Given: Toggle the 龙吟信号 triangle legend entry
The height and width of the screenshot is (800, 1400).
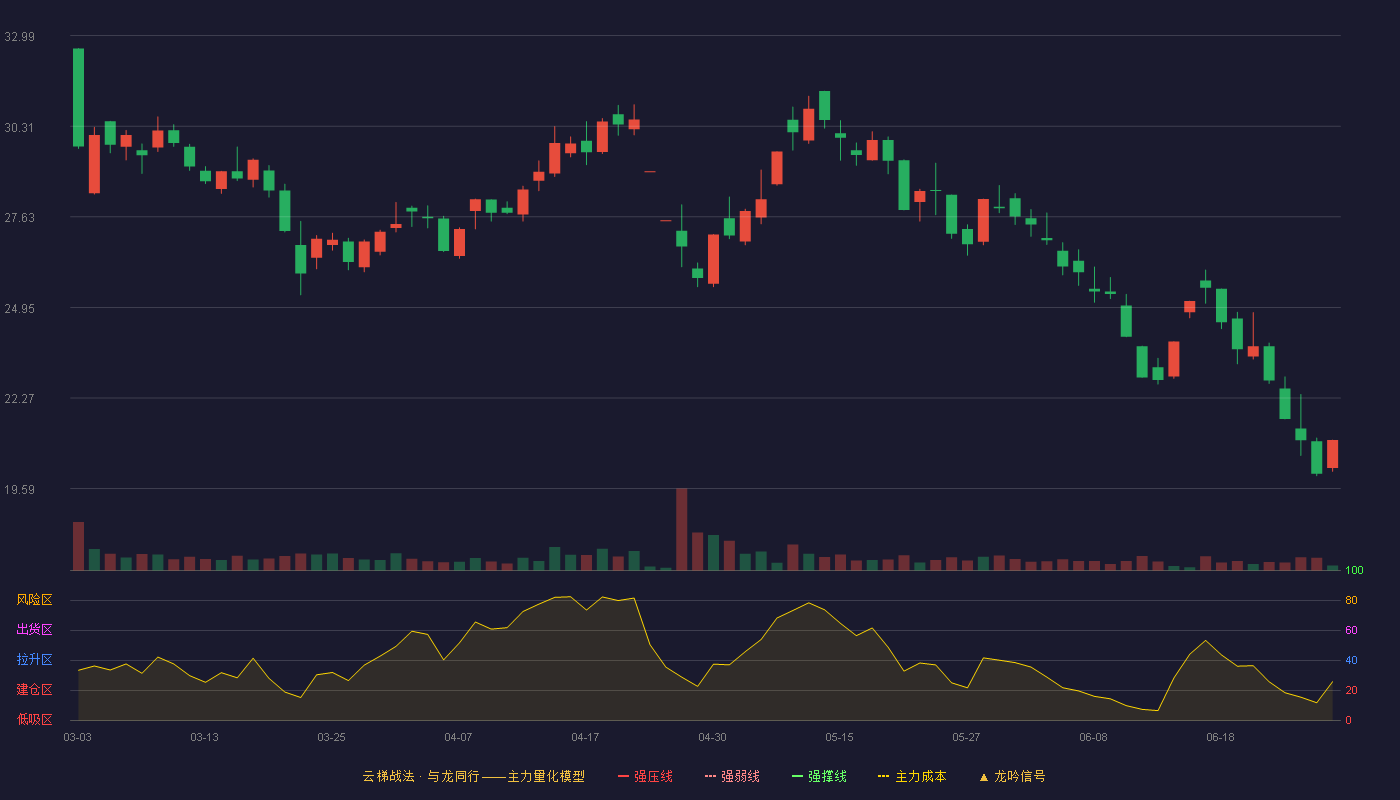Looking at the screenshot, I should click(x=1012, y=776).
